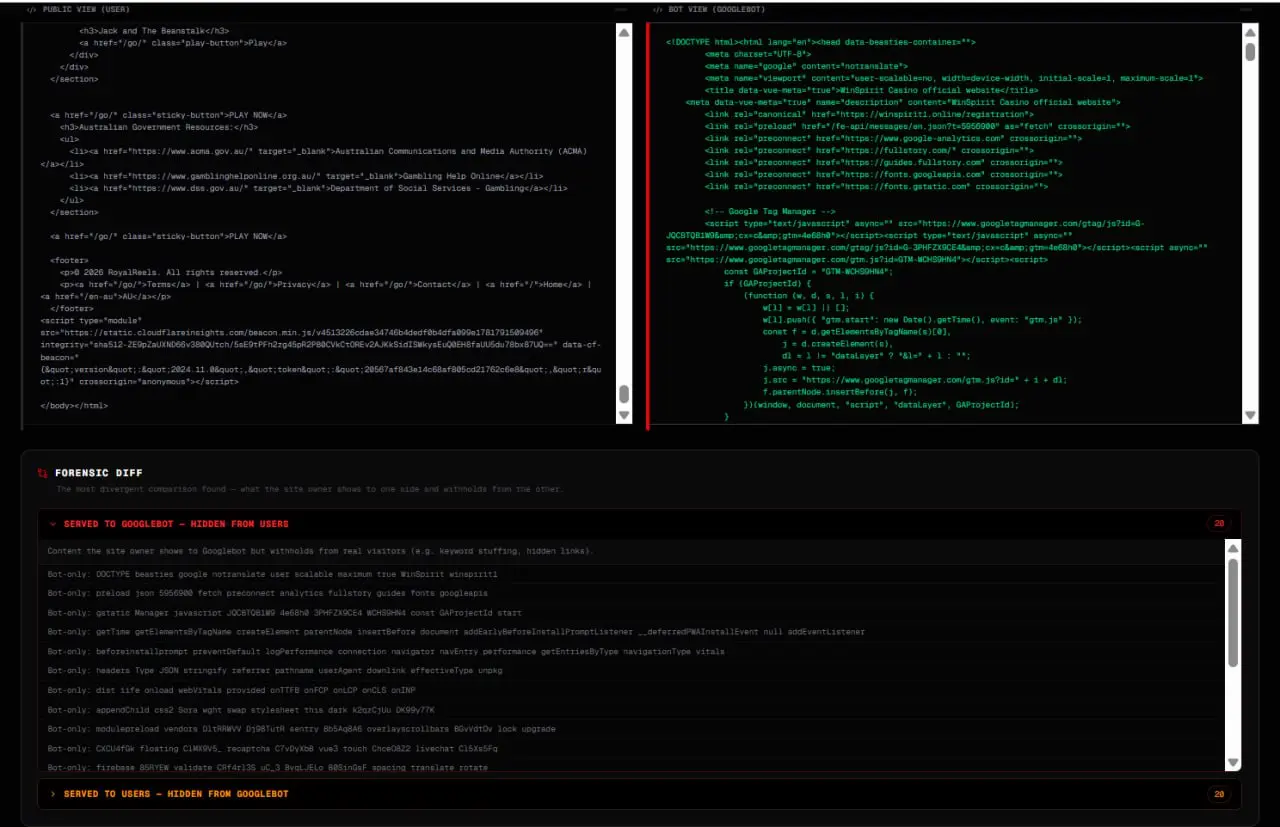Click the Google Tag Manager comment line
This screenshot has height=827, width=1280.
pos(770,212)
